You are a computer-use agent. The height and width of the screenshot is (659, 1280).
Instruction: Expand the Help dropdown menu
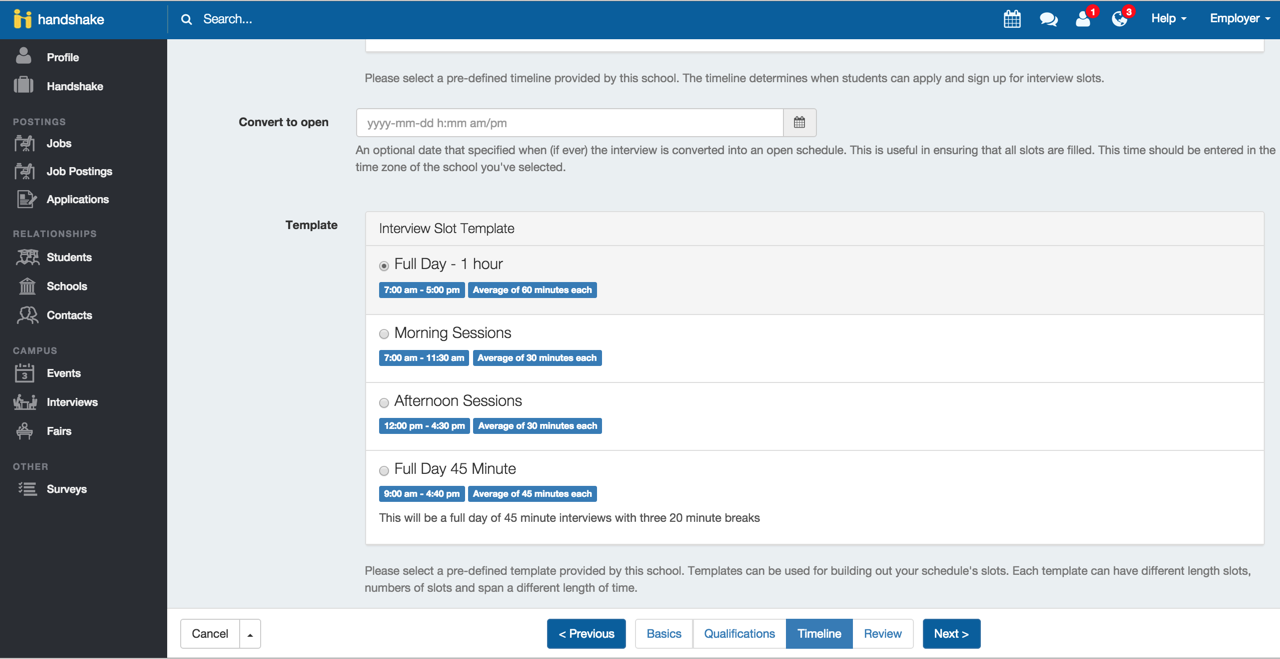1168,19
